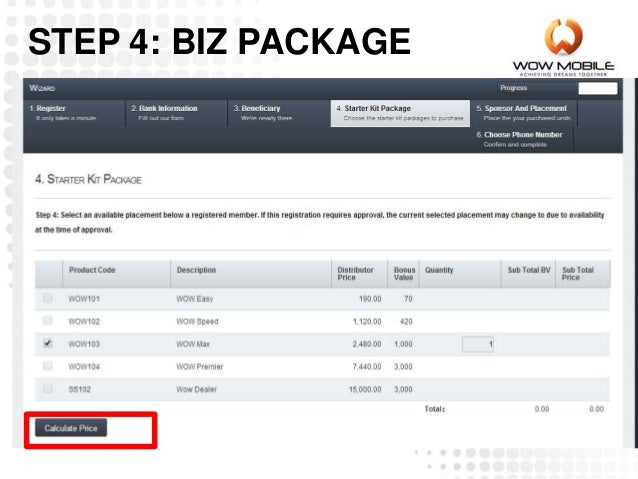Click the bonus value 70

pyautogui.click(x=408, y=299)
